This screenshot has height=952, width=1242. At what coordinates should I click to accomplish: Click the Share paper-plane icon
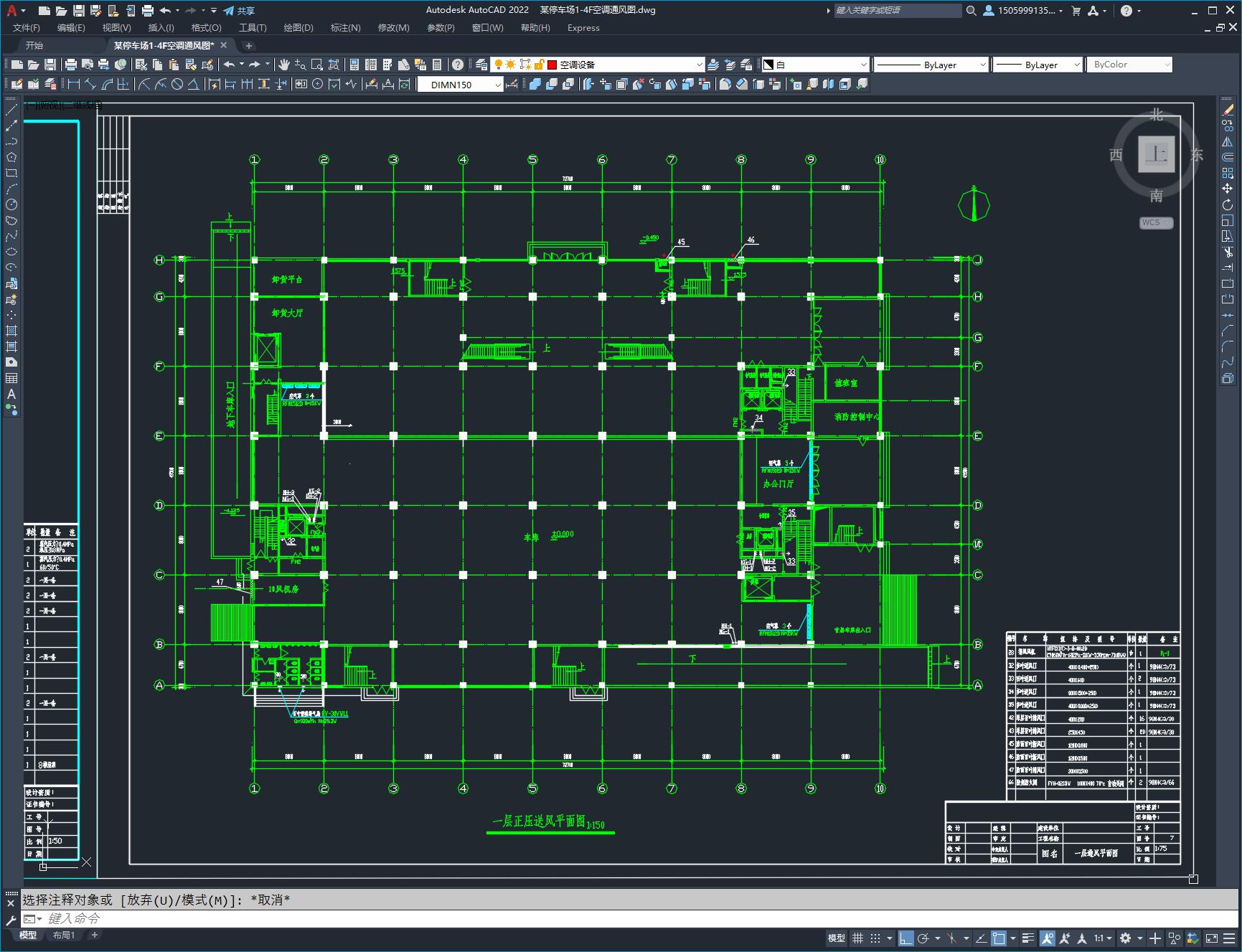(228, 11)
